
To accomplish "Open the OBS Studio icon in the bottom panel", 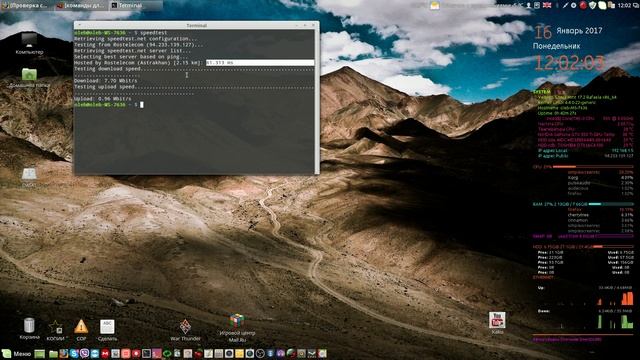I will [x=260, y=353].
